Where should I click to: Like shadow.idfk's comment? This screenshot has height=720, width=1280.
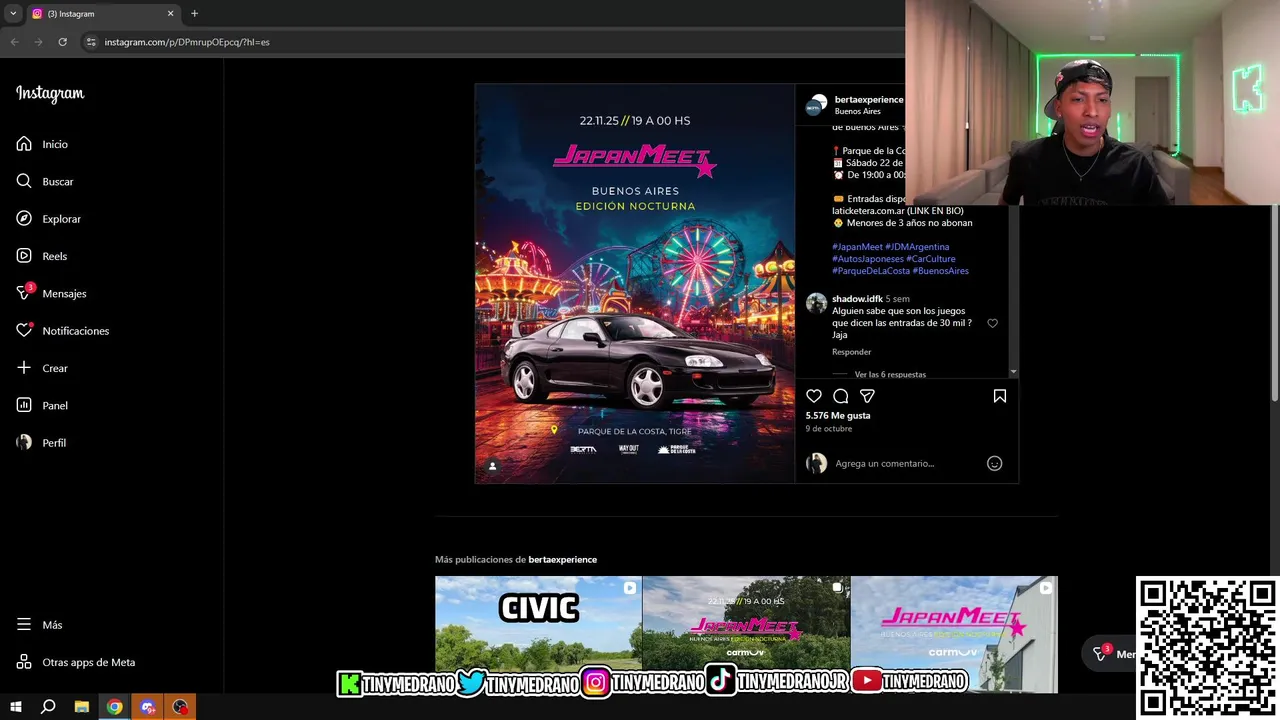(992, 323)
